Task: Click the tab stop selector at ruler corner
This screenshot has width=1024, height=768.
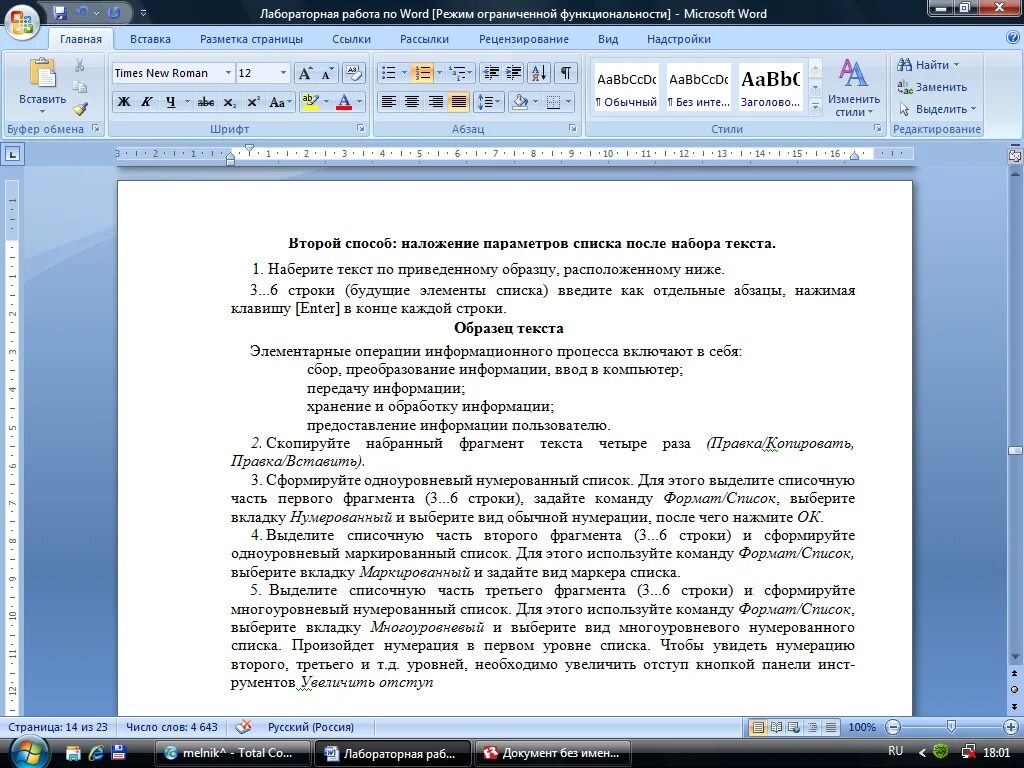Action: point(12,155)
